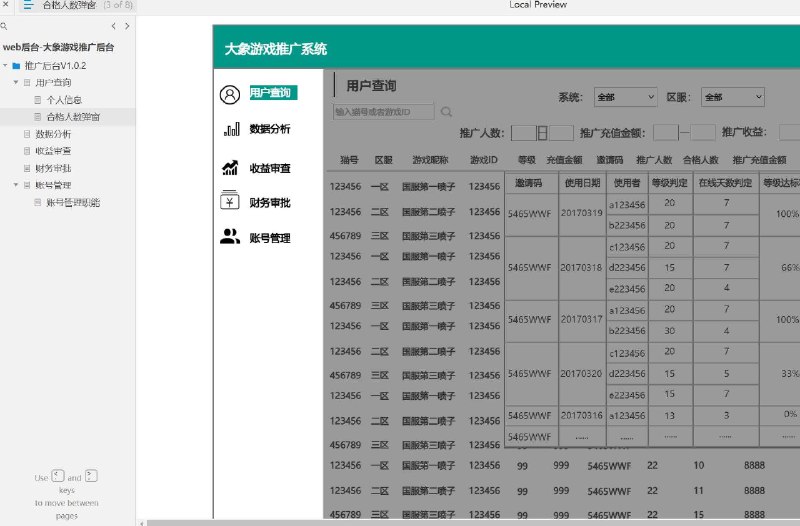Open the 区服 dropdown

click(x=733, y=97)
